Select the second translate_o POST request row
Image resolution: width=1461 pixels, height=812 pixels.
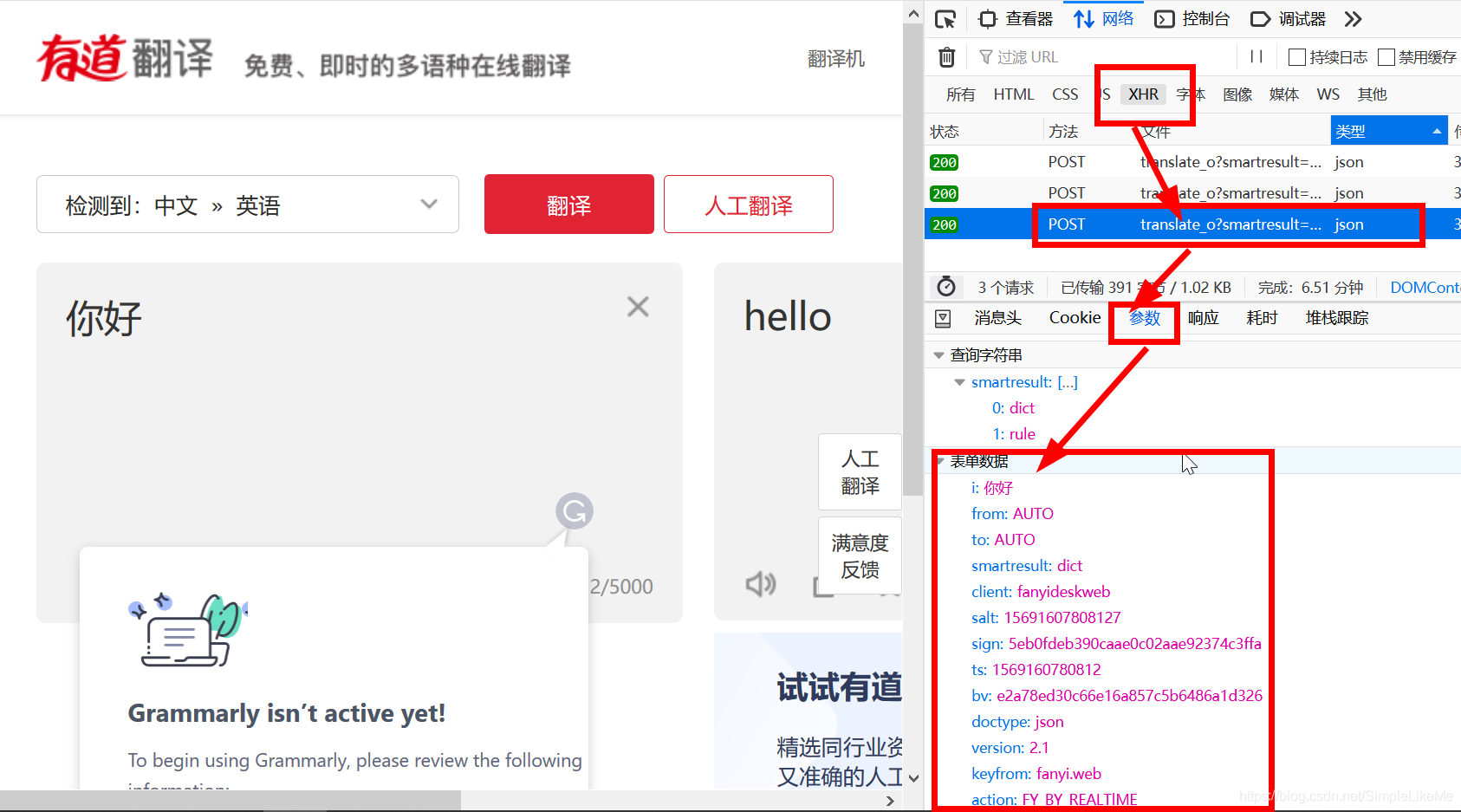click(1192, 193)
